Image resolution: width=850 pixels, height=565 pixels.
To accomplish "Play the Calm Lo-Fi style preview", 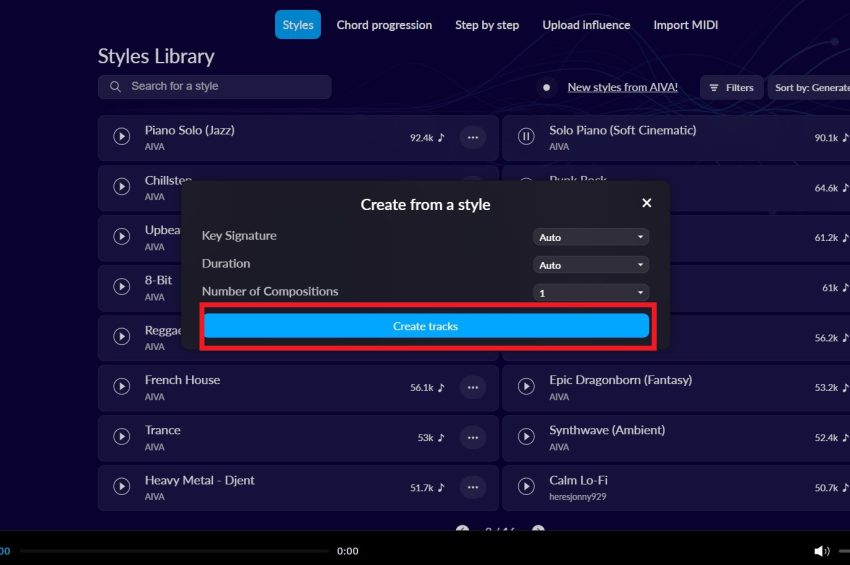I will [x=526, y=487].
